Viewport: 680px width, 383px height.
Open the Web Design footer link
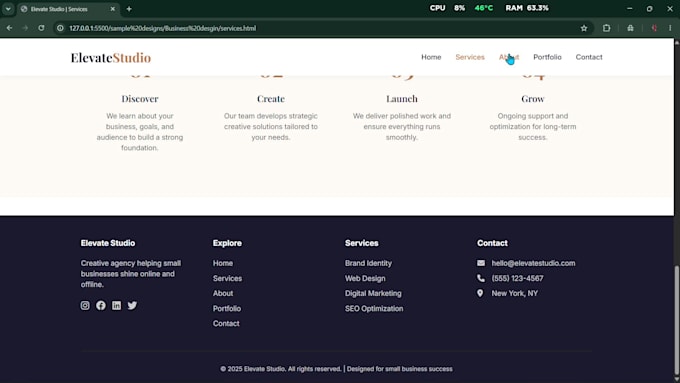[x=365, y=278]
